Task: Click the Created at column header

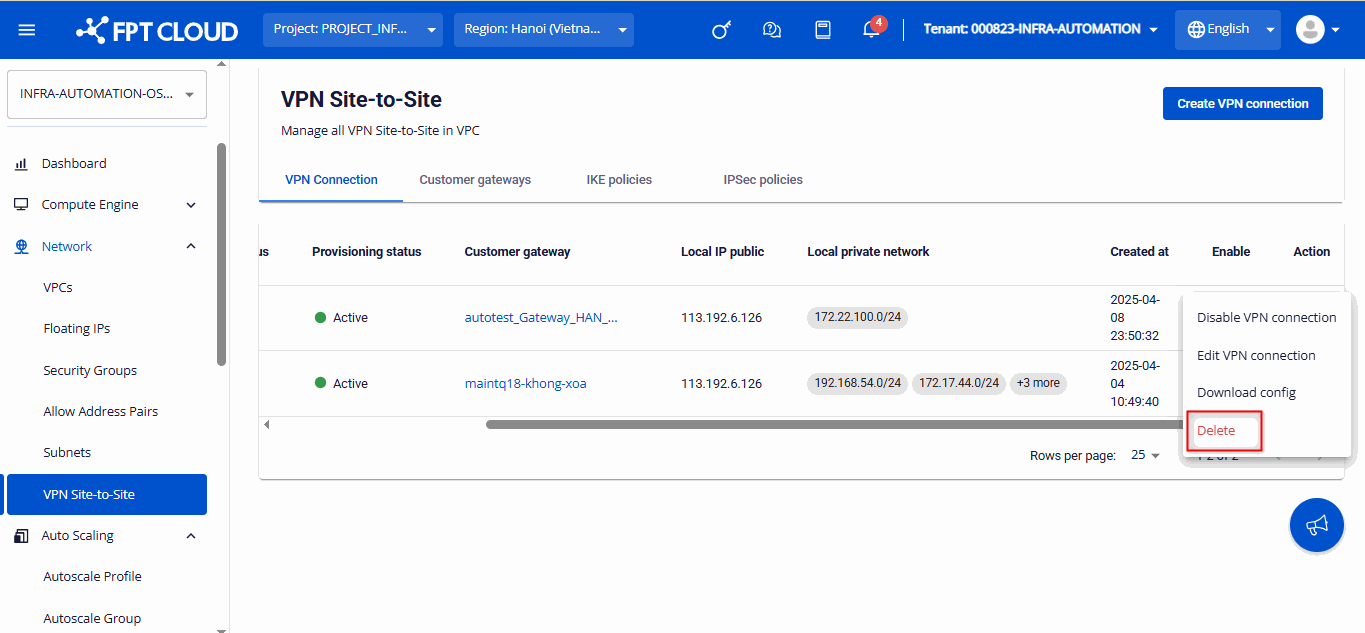Action: (1139, 252)
